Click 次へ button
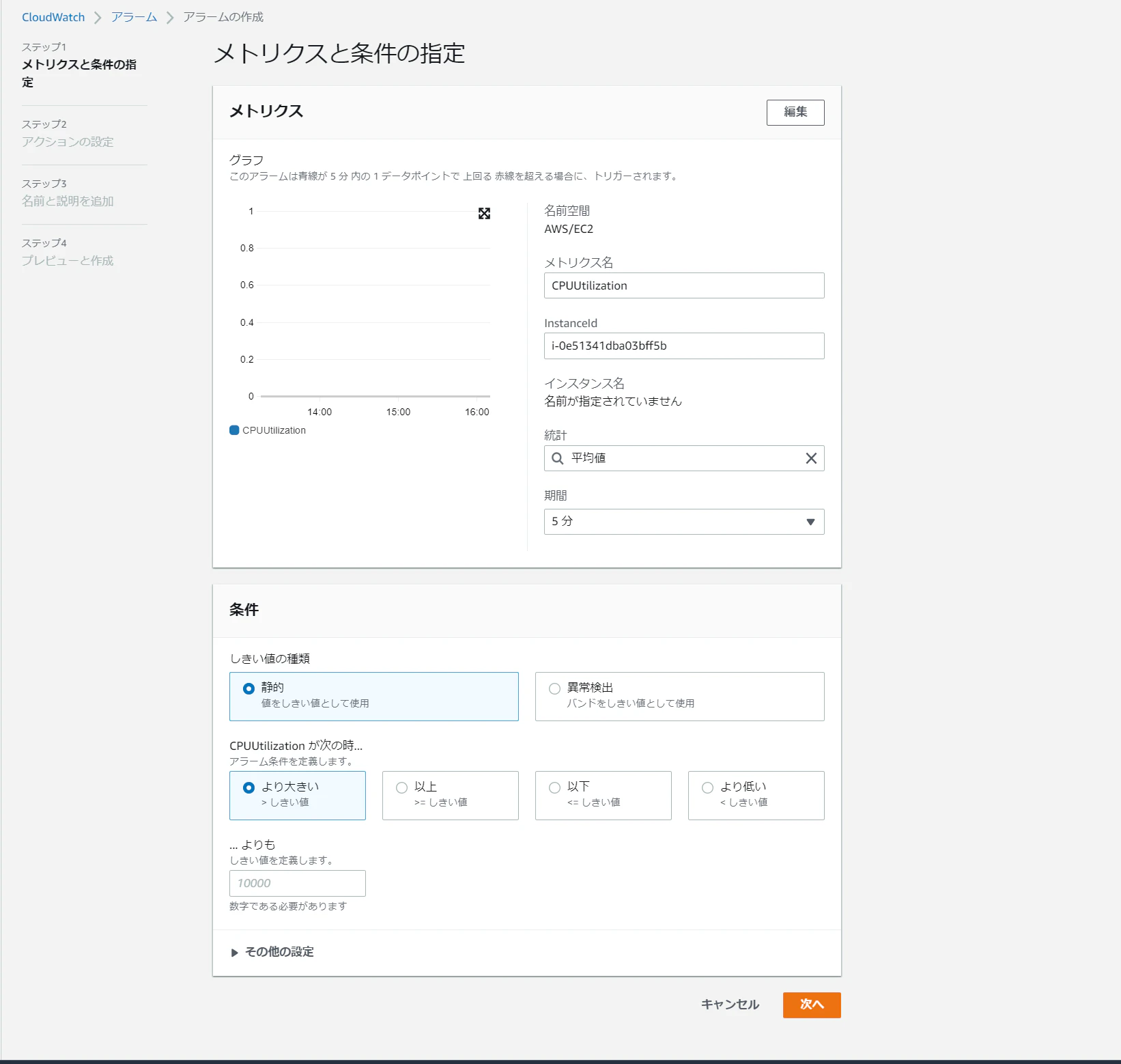This screenshot has height=1064, width=1121. (x=812, y=1005)
